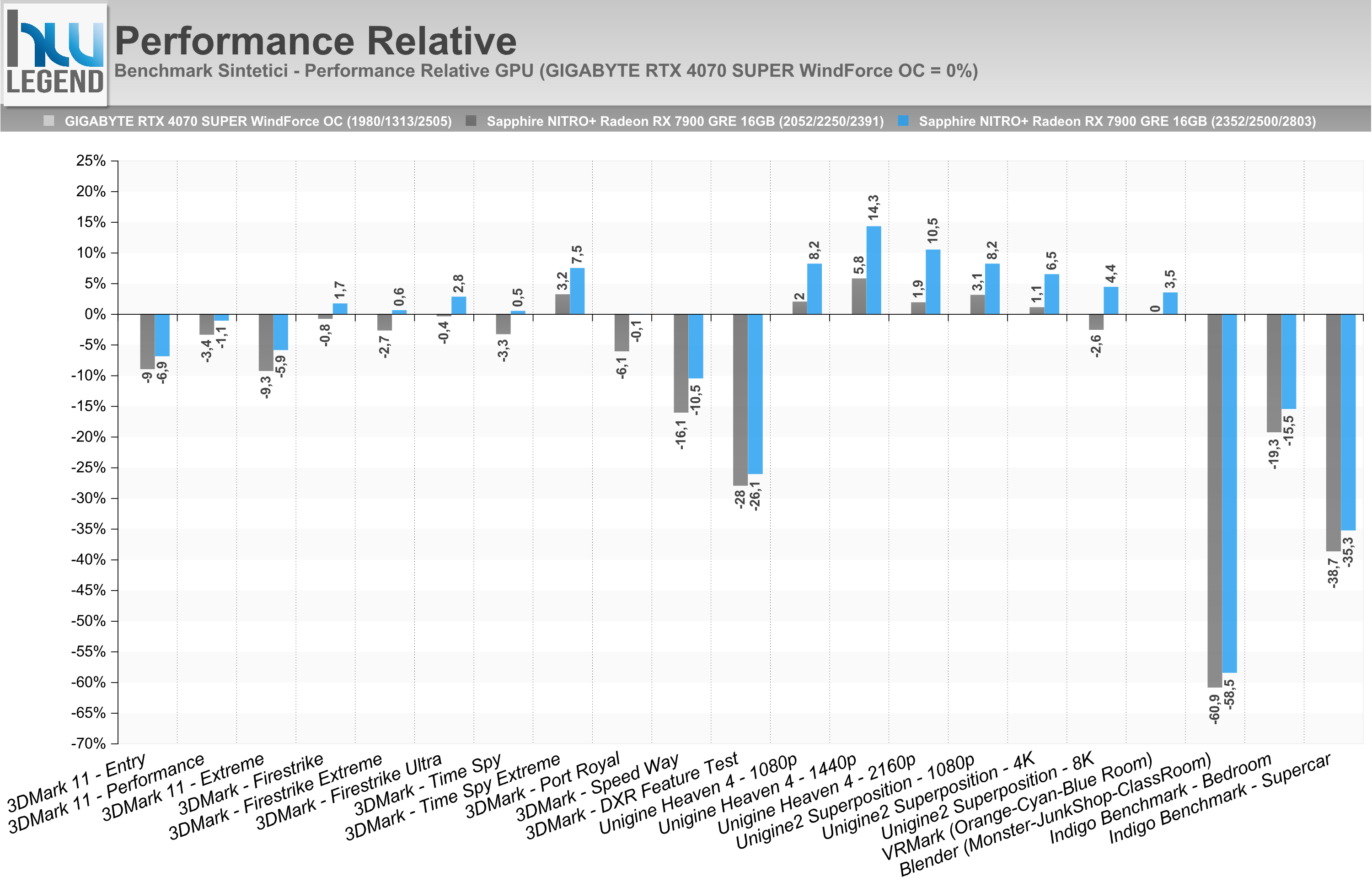Click the blue 4,4 Superposition 8K bar
The width and height of the screenshot is (1372, 882).
click(1111, 300)
